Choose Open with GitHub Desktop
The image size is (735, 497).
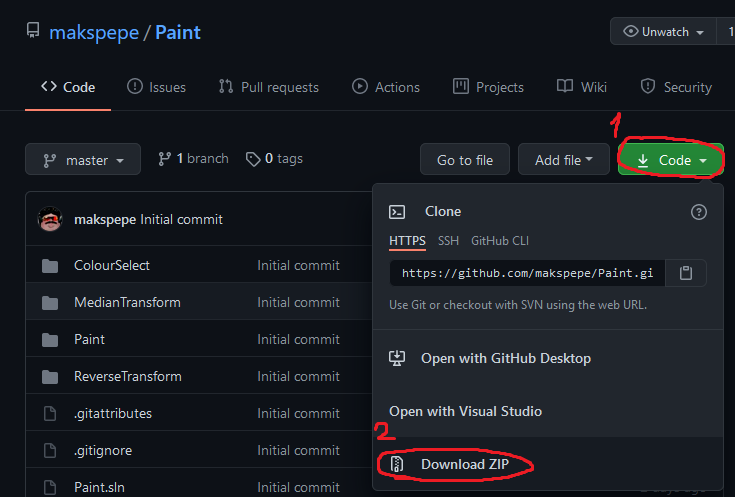[x=506, y=359]
